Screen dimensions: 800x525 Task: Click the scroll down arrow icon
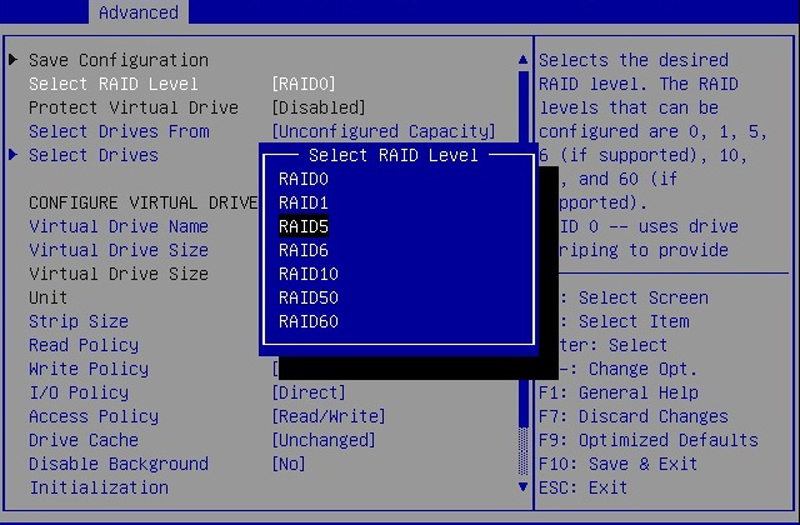pyautogui.click(x=523, y=487)
